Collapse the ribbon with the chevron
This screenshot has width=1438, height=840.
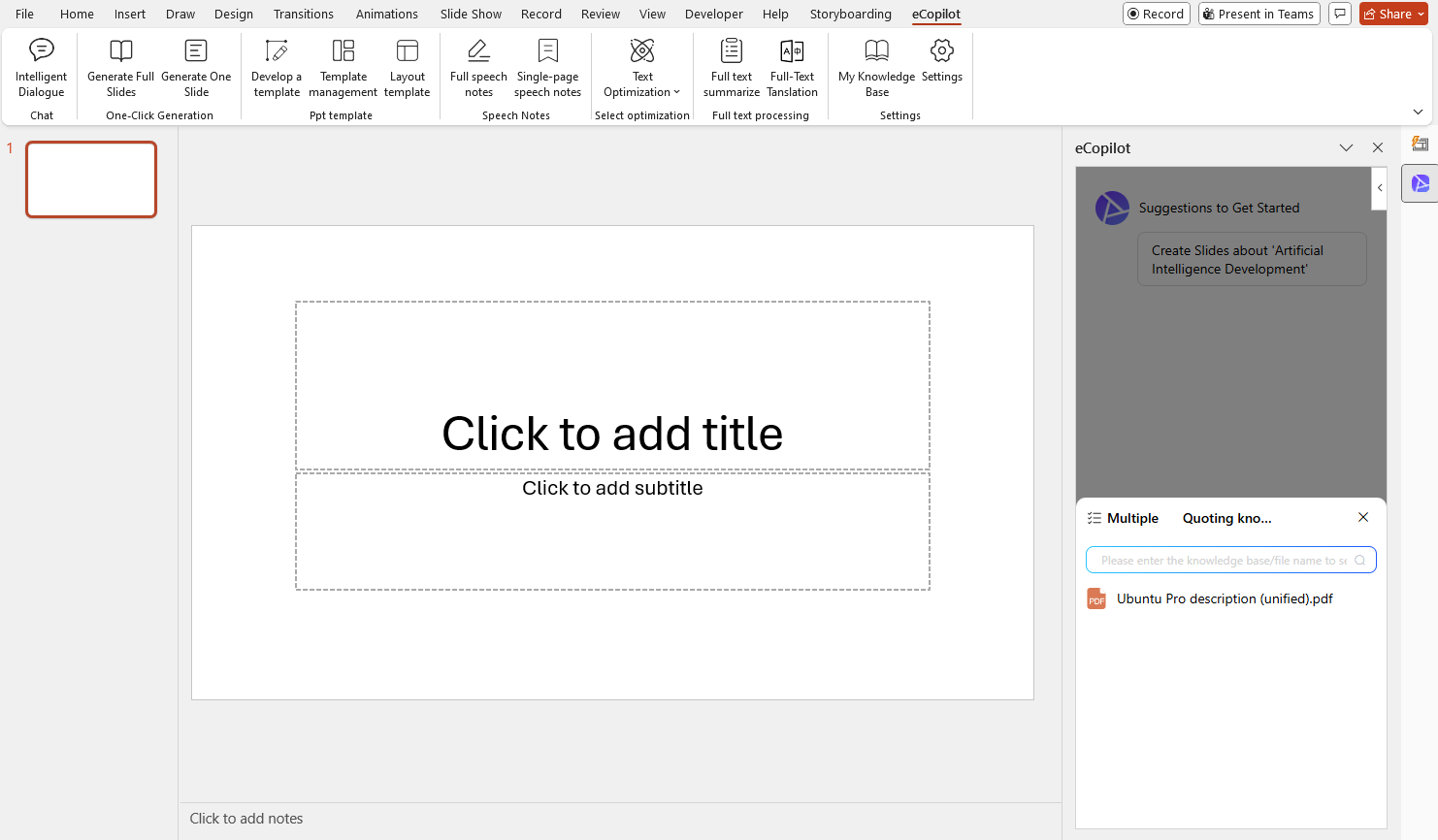pyautogui.click(x=1418, y=113)
